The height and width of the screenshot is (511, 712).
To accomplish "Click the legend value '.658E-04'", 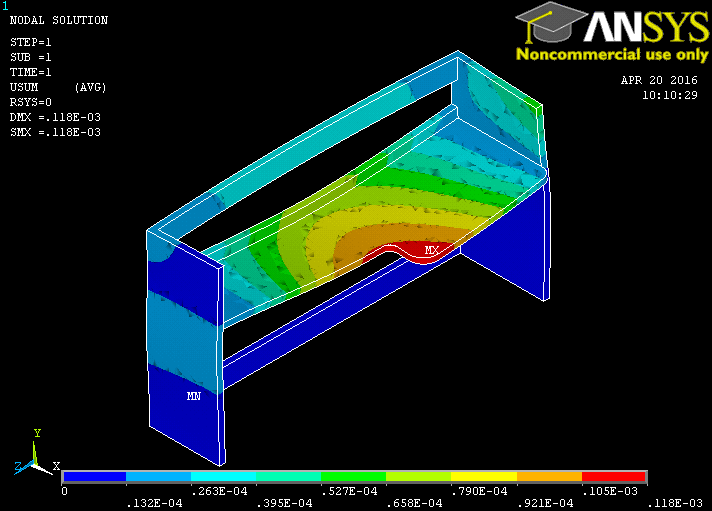I will [414, 503].
